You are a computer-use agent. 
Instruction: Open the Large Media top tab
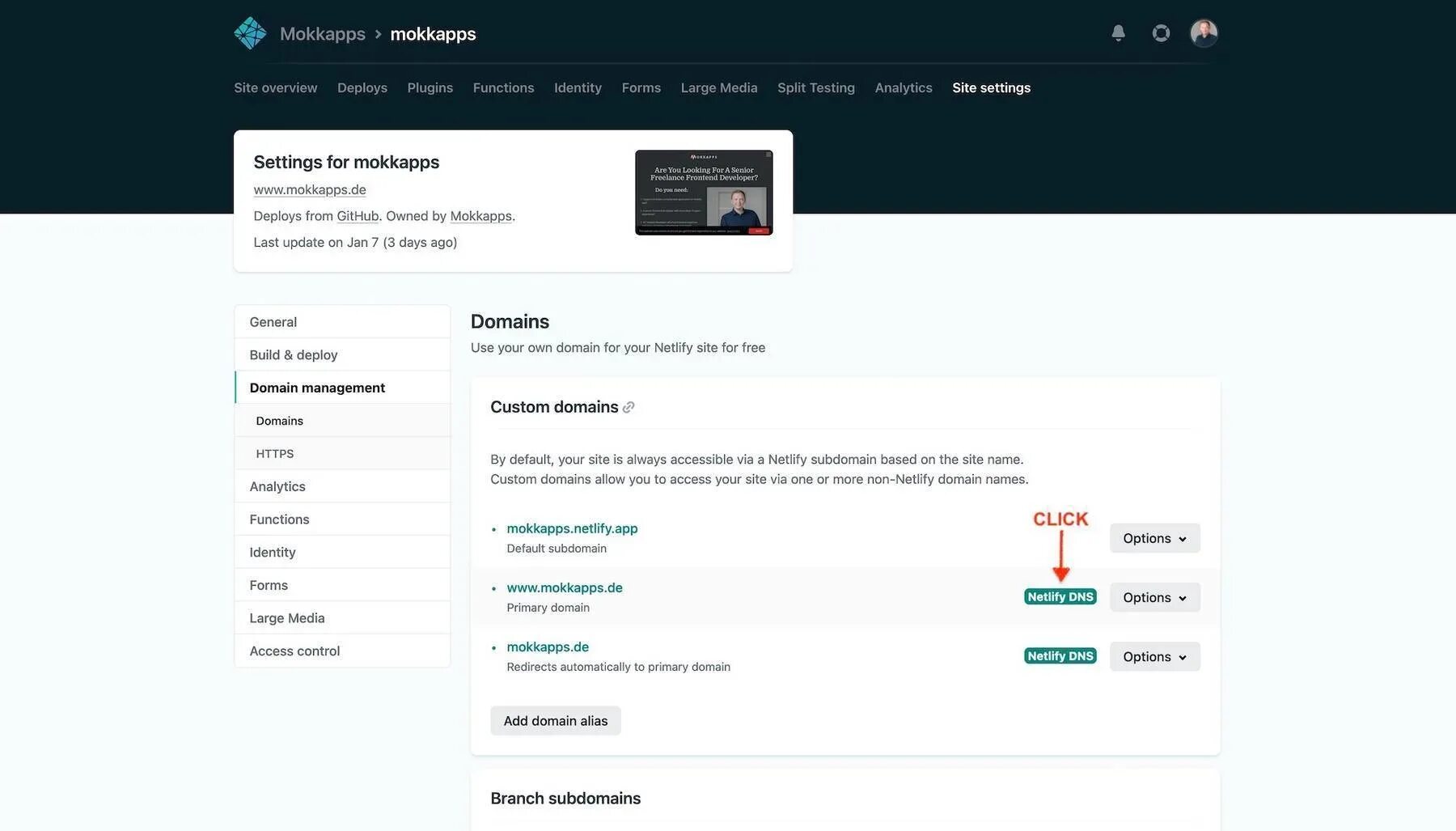coord(719,87)
